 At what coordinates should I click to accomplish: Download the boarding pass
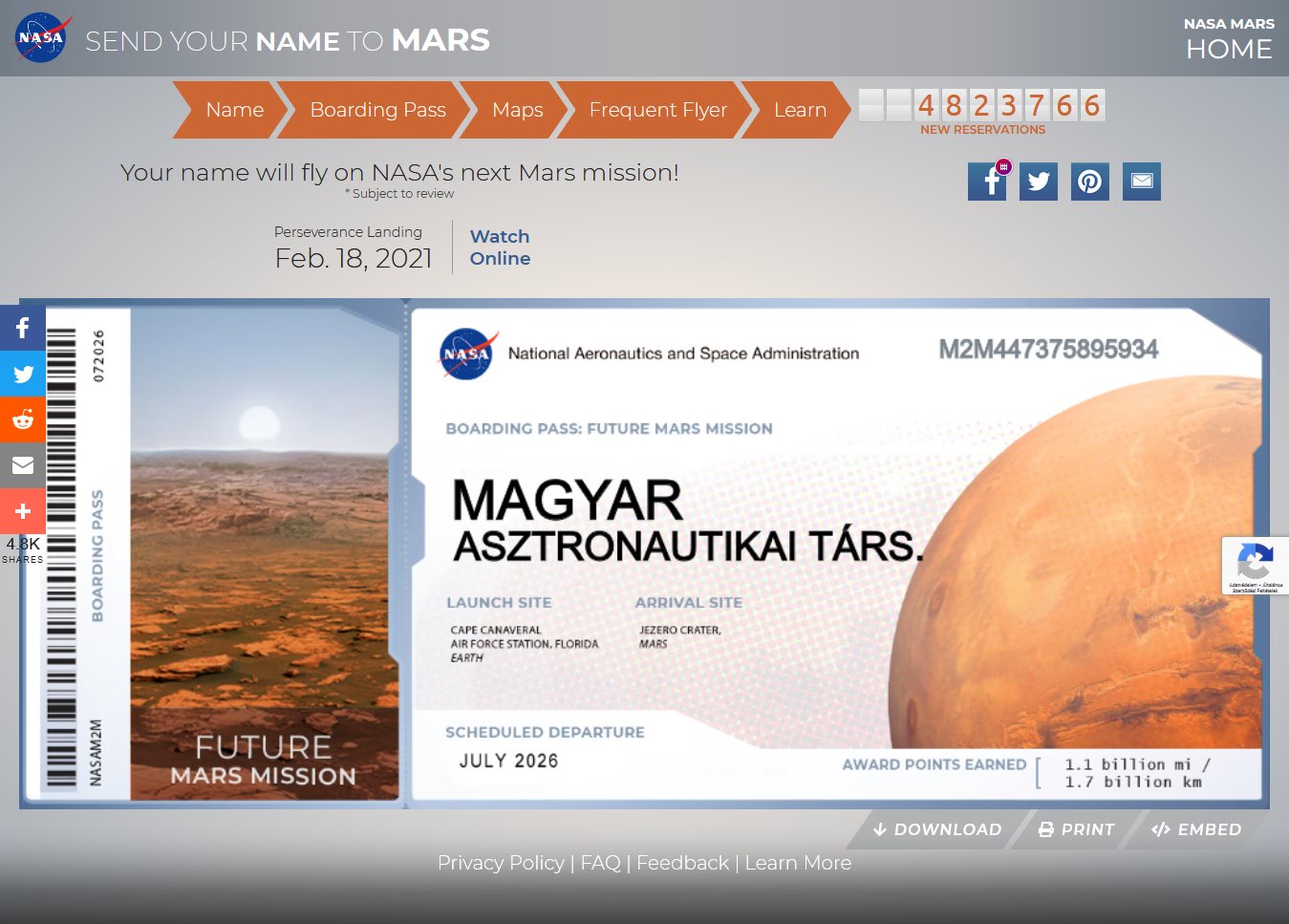pos(937,829)
